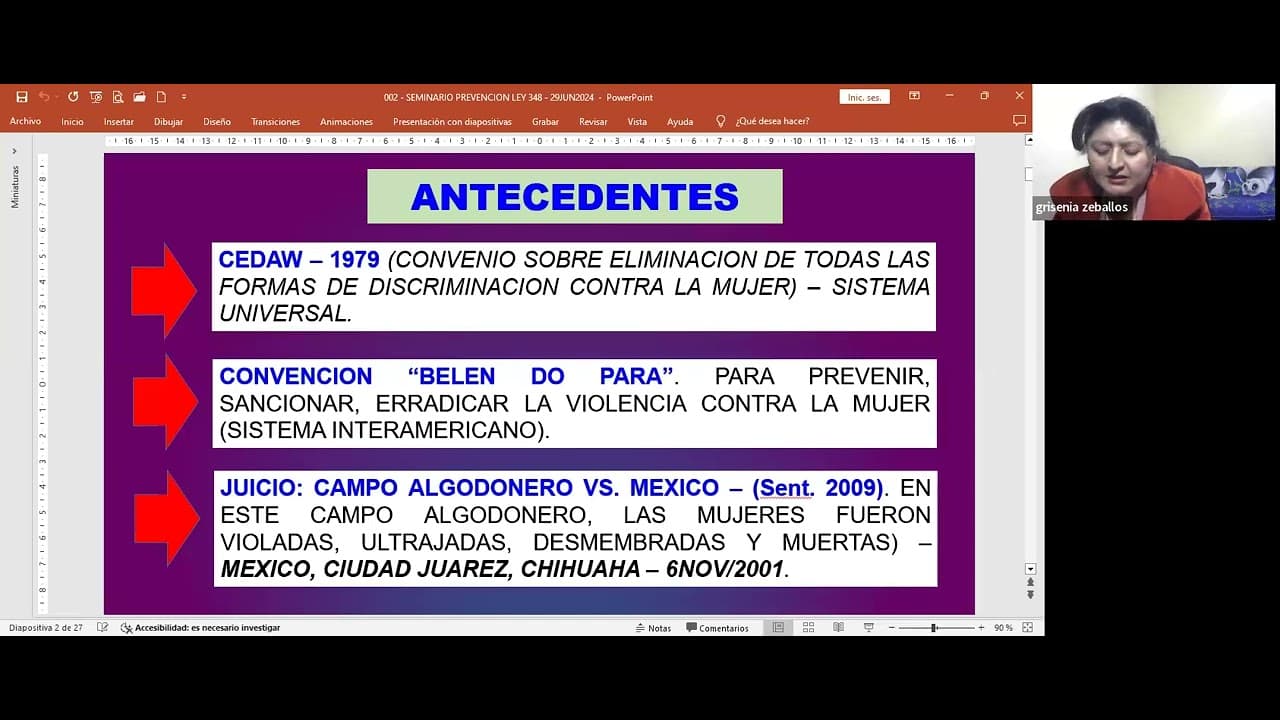Click the zoom slider handle in status bar

click(933, 627)
